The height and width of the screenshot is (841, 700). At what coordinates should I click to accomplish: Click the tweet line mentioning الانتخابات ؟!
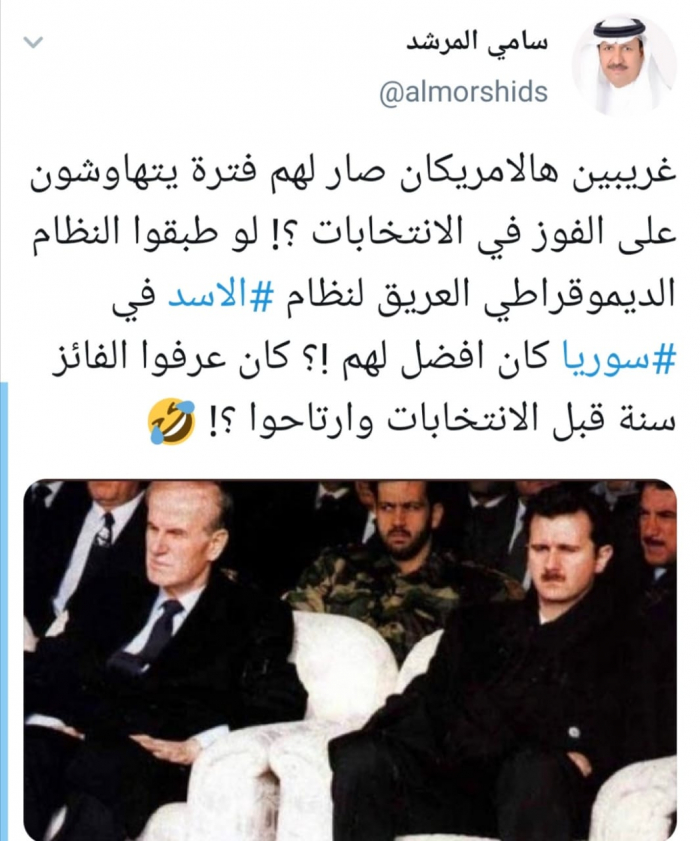[352, 235]
